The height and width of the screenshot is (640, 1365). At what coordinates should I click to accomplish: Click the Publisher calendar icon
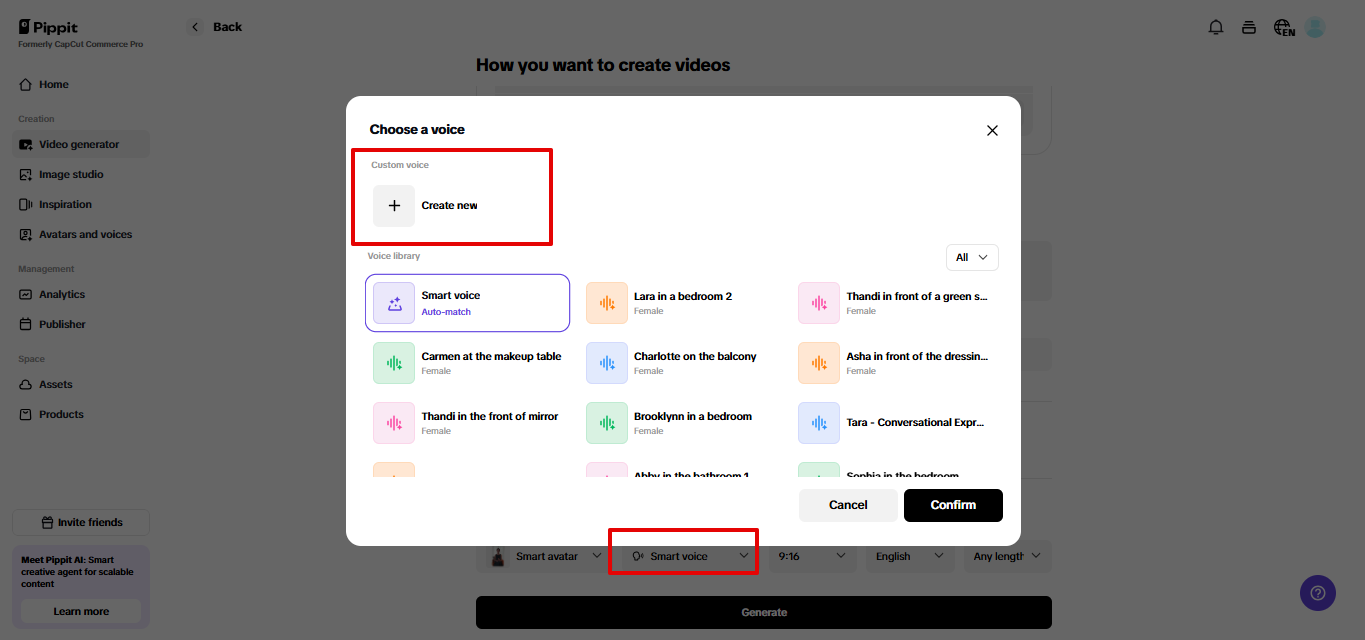point(26,324)
